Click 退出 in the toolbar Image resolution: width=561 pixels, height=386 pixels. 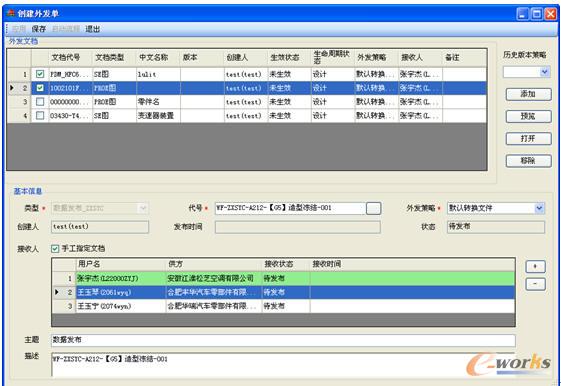pos(93,29)
